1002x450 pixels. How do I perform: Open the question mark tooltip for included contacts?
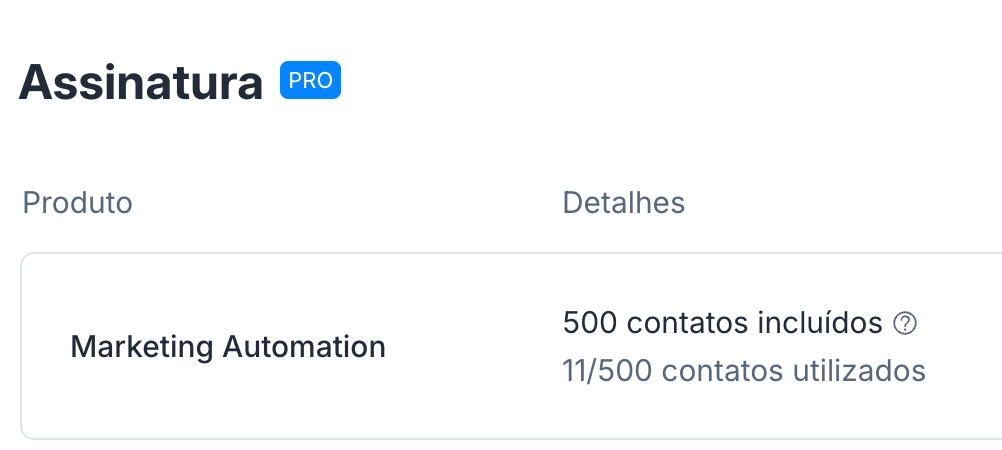[x=904, y=323]
